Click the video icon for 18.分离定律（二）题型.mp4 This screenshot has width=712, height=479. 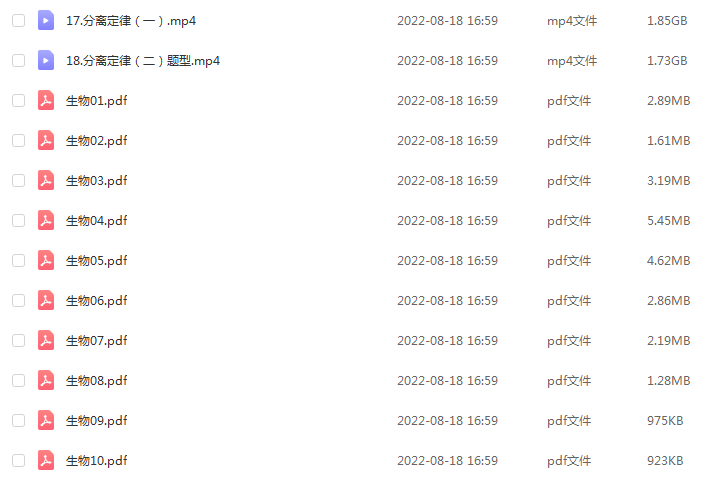(46, 60)
